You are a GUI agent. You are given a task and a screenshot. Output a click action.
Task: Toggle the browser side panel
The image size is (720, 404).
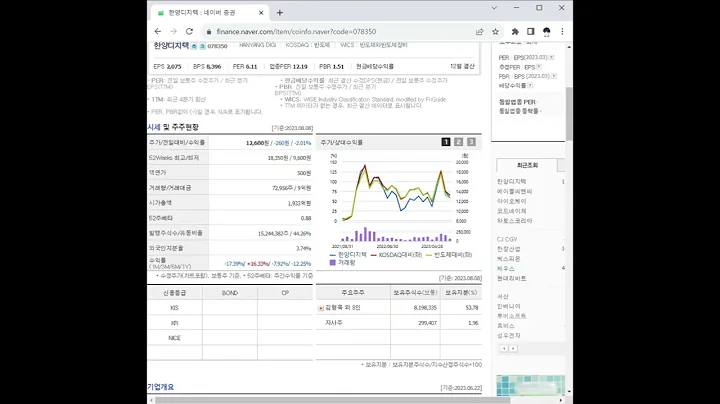pyautogui.click(x=530, y=32)
